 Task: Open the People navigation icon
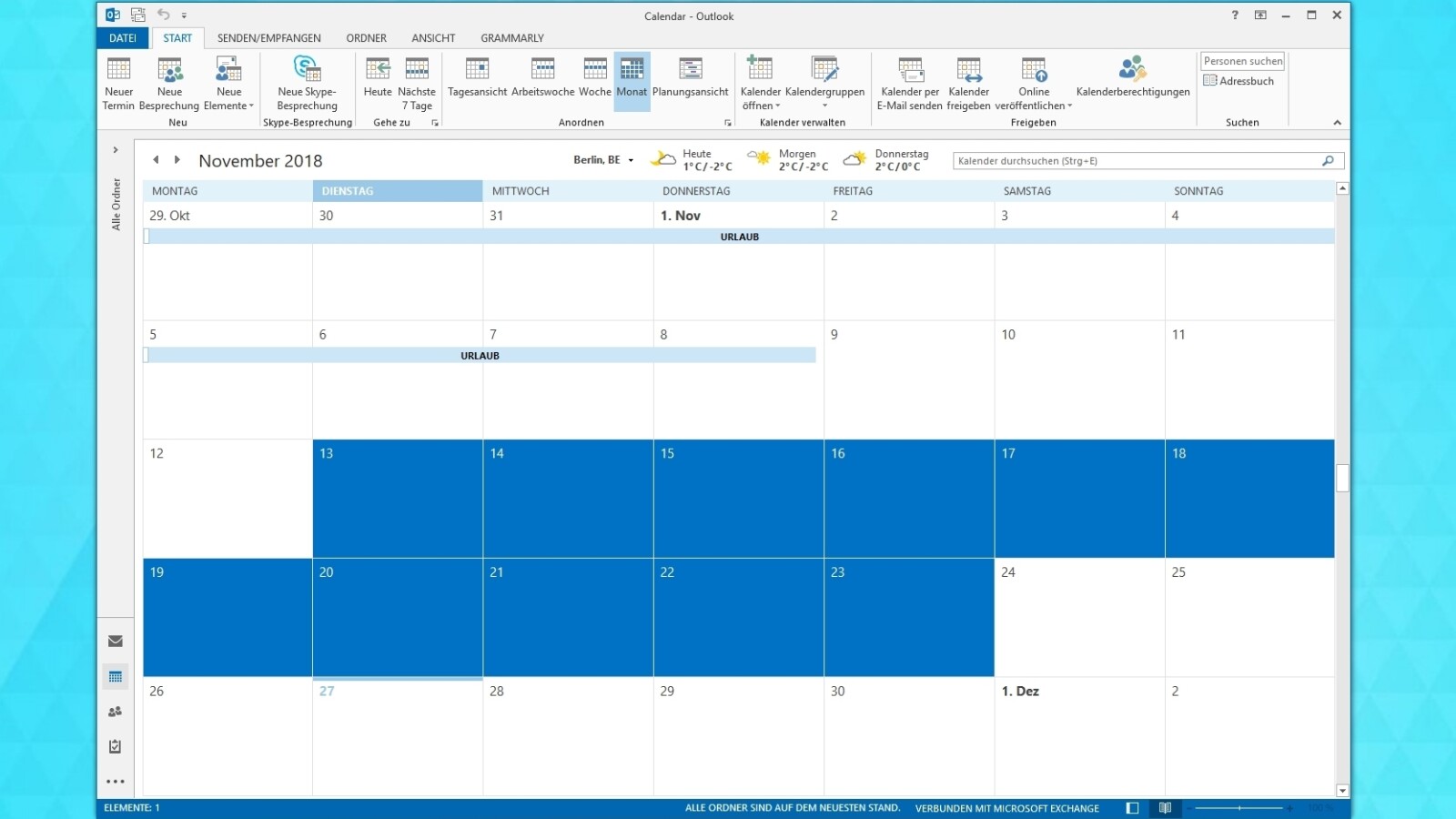(x=116, y=712)
